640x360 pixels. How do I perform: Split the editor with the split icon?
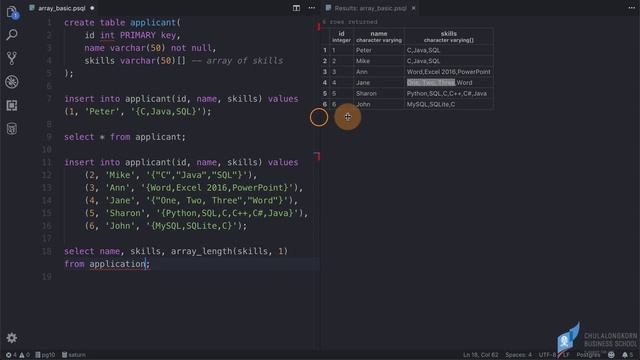(296, 8)
